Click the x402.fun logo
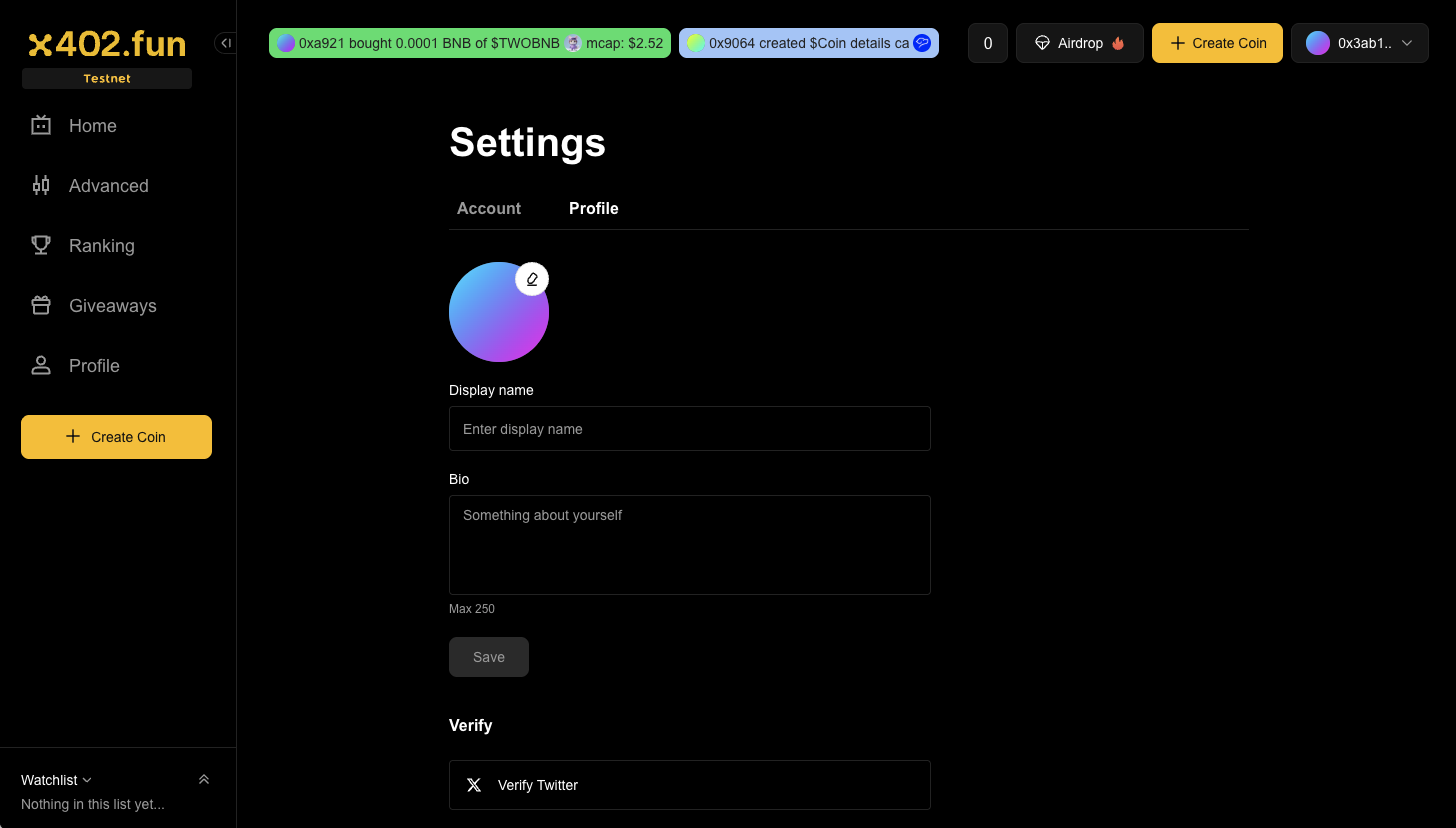Screen dimensions: 1456x828 coord(107,44)
